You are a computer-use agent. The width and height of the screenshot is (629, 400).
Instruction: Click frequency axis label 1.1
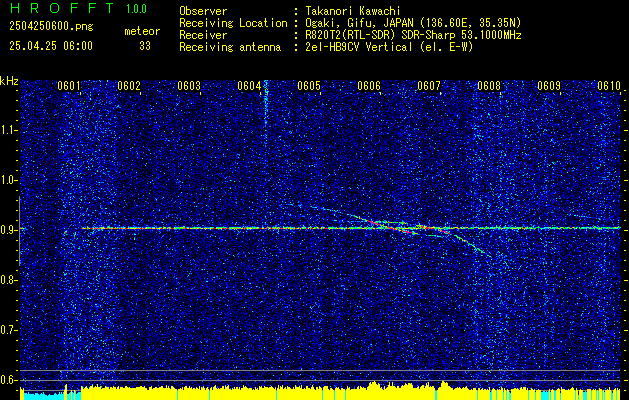[8, 130]
